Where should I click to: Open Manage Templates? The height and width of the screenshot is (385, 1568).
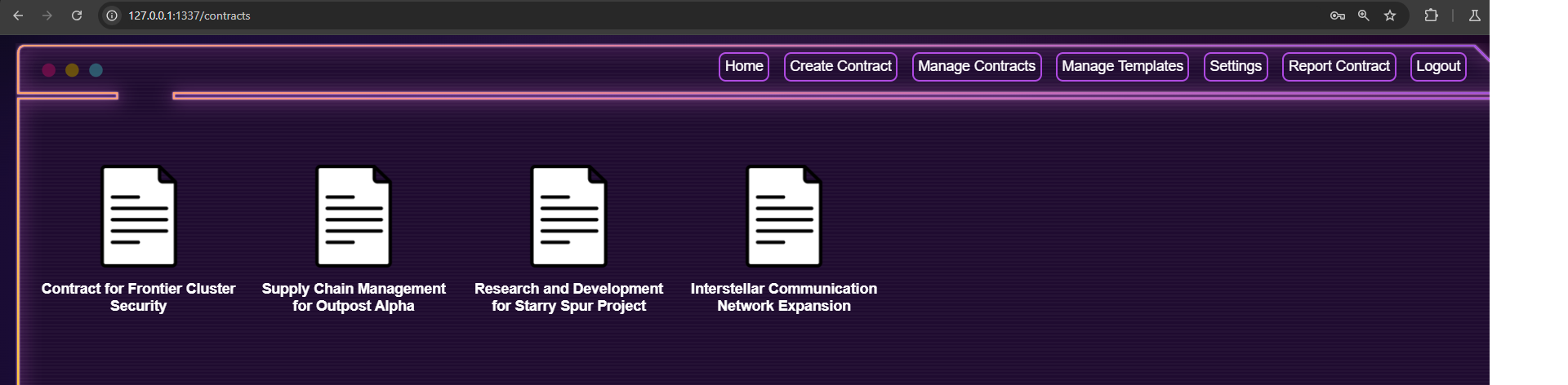coord(1122,66)
